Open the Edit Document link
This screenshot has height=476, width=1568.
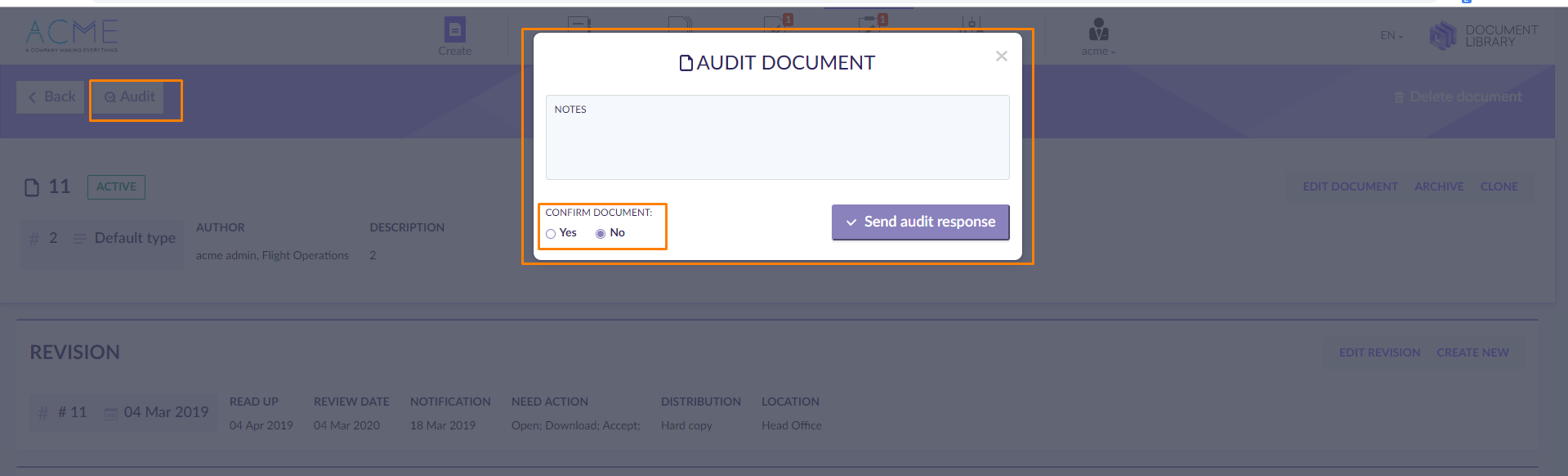click(x=1350, y=186)
